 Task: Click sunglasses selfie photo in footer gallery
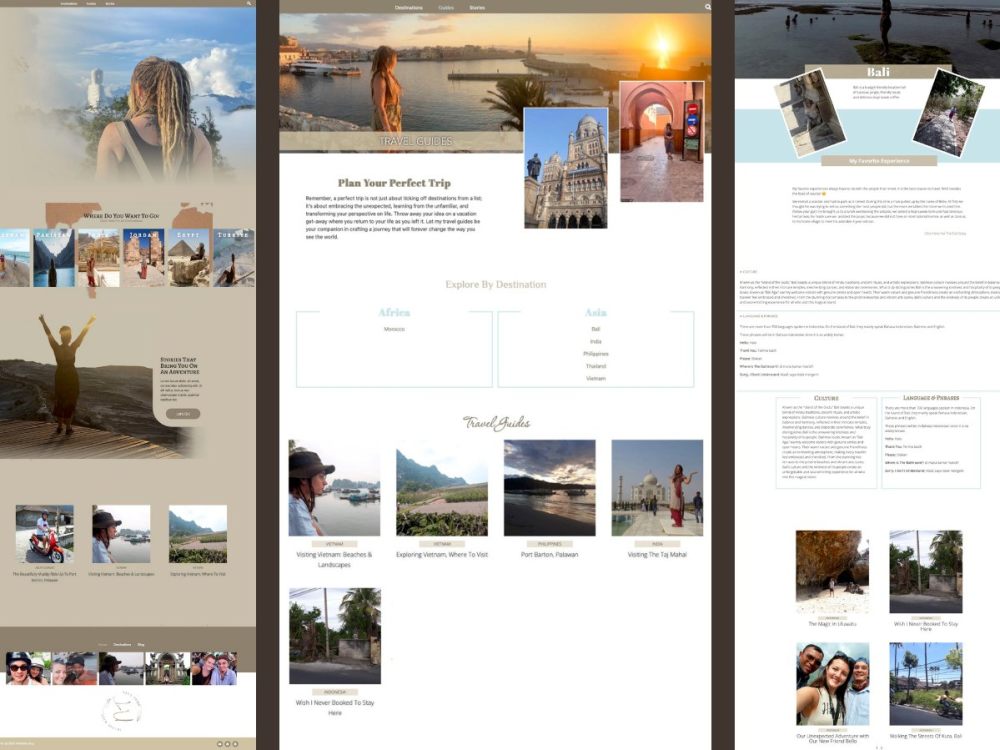point(28,668)
